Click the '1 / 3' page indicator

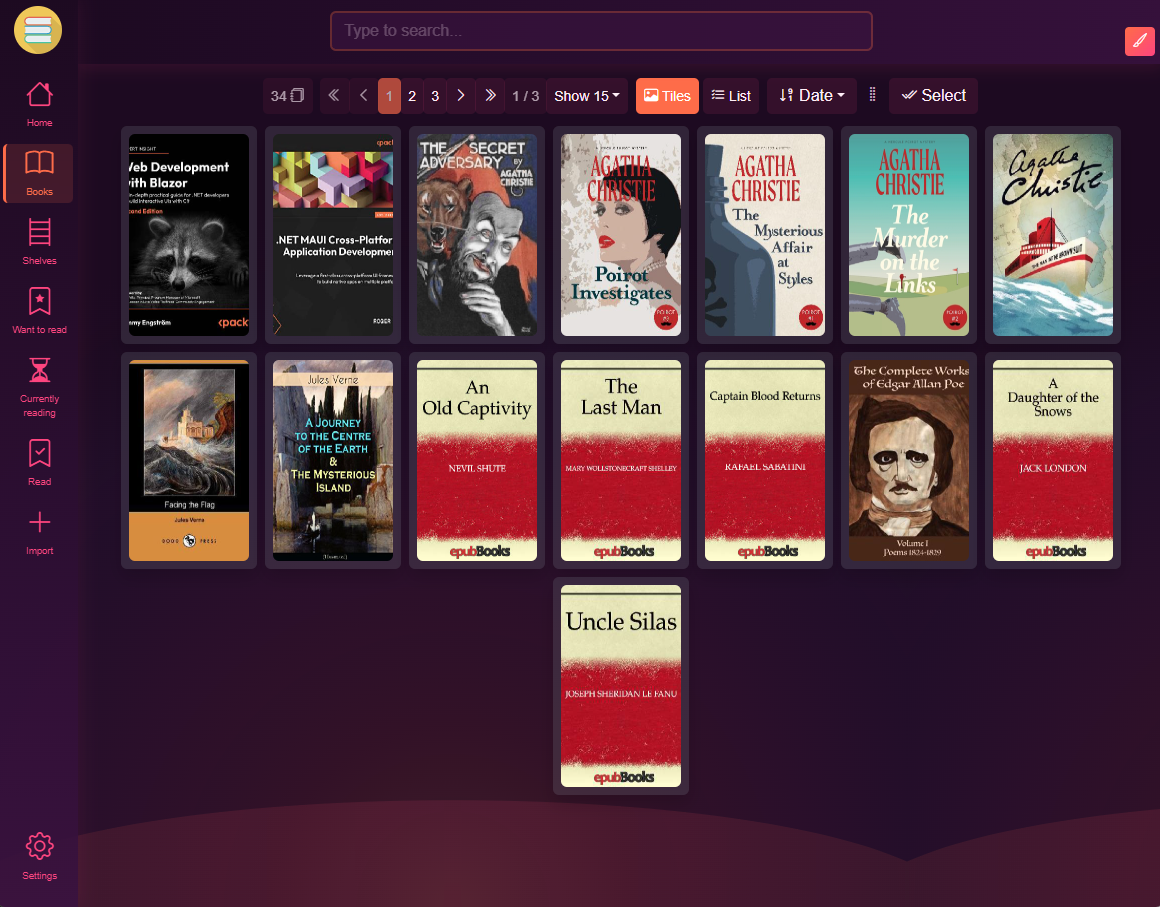525,96
